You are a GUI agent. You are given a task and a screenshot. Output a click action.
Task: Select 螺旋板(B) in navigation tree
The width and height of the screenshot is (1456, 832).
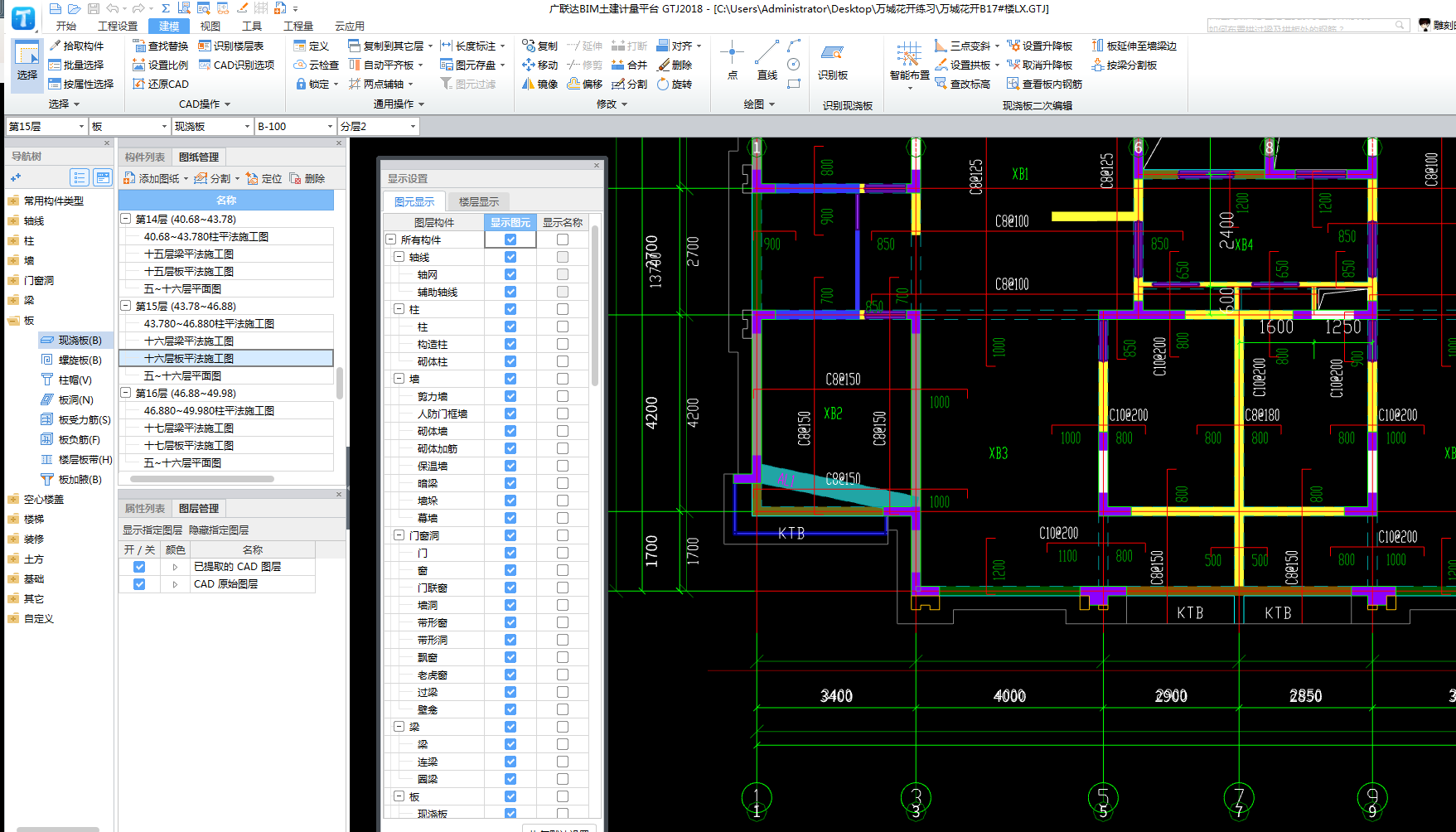click(80, 360)
